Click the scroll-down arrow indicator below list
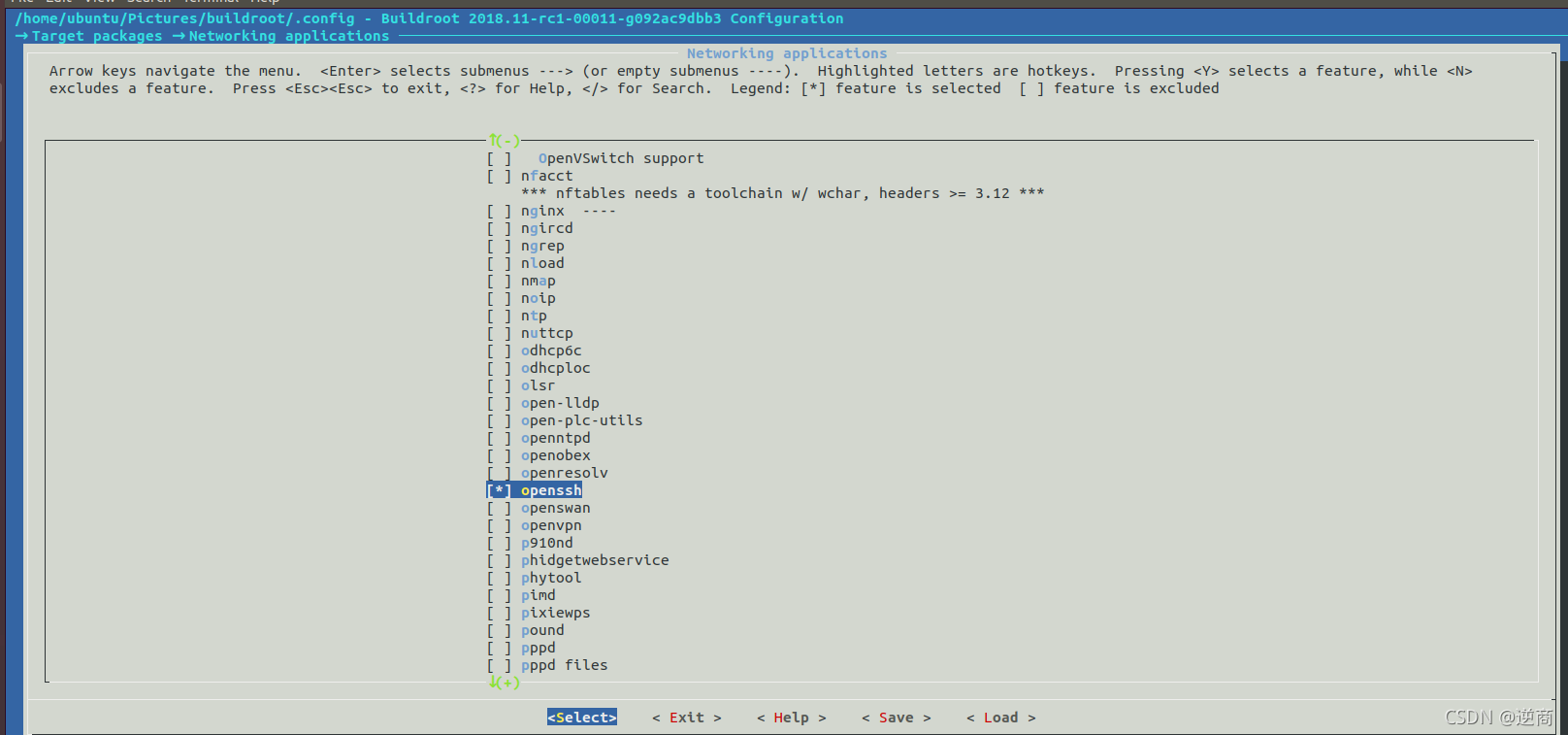This screenshot has height=735, width=1568. tap(505, 683)
